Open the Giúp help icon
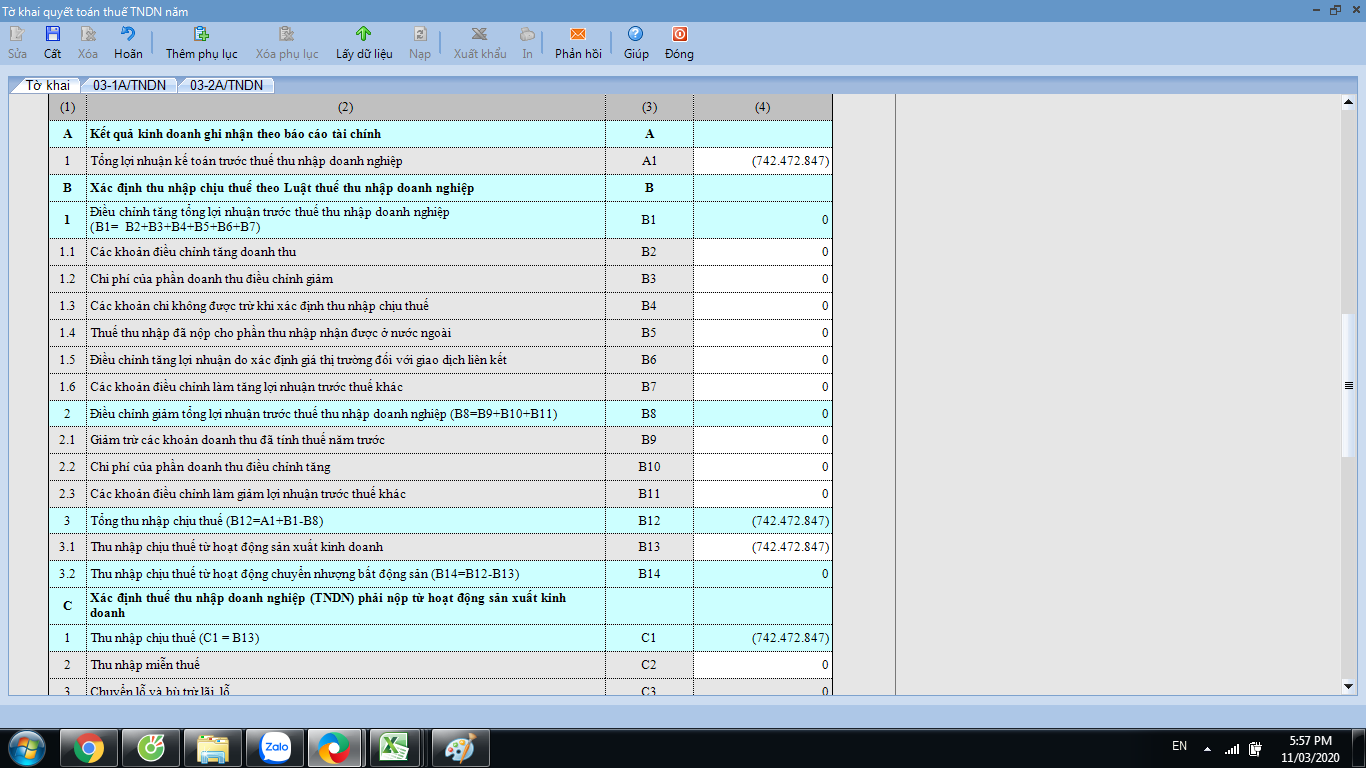 point(636,34)
